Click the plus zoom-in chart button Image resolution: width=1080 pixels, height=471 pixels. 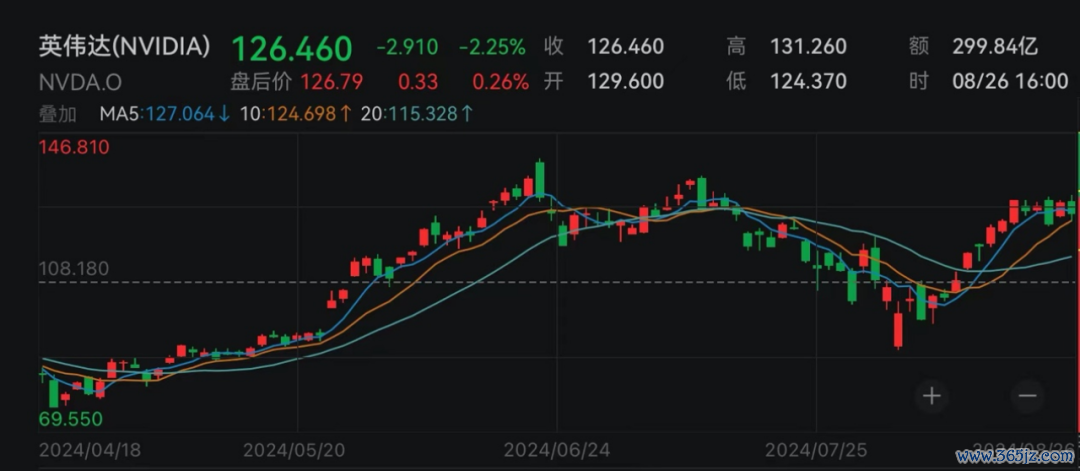pos(932,396)
